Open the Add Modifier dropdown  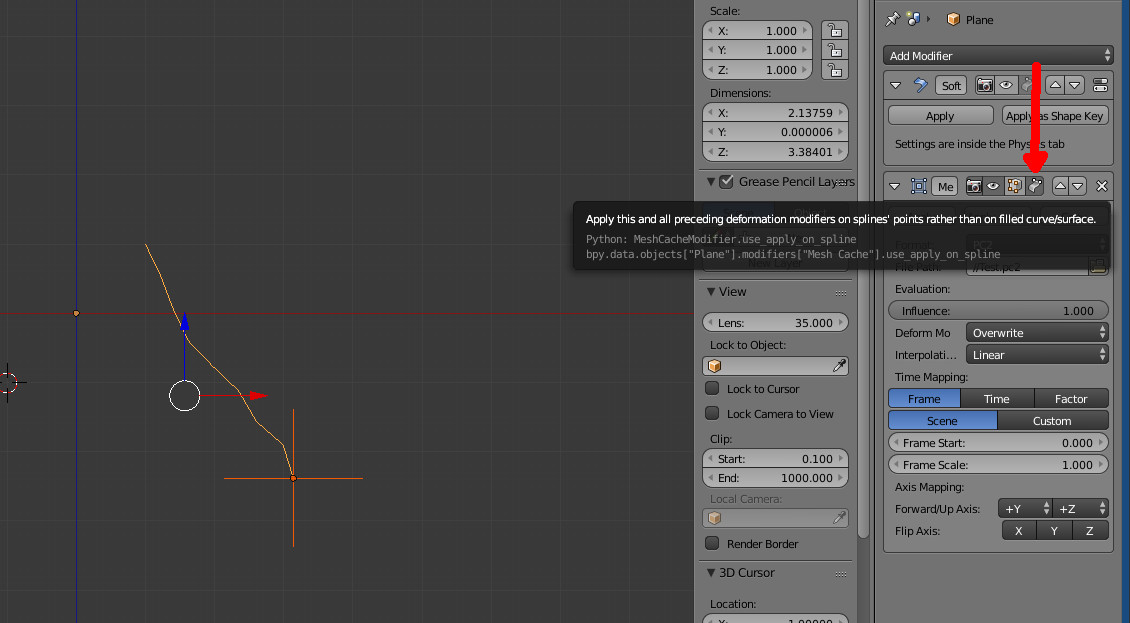tap(997, 55)
